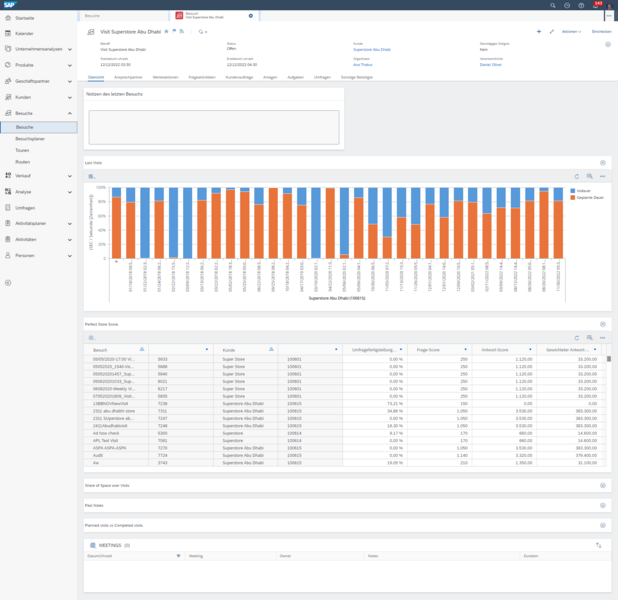Open the history clock icon
The height and width of the screenshot is (600, 618).
[x=567, y=5]
